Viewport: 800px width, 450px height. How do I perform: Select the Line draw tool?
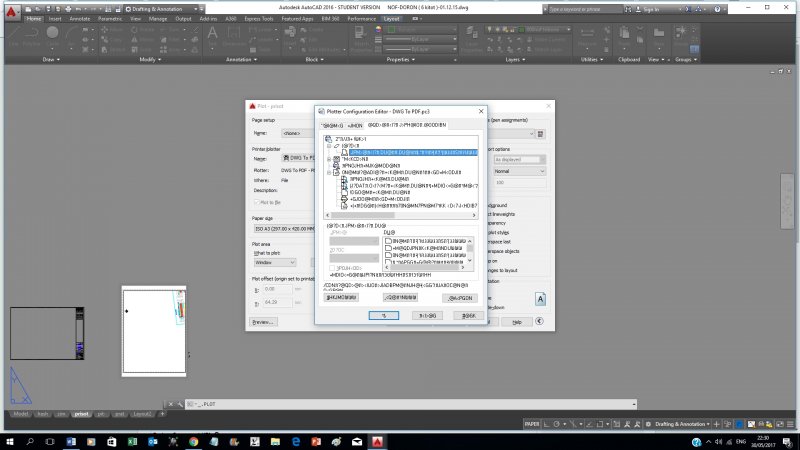(13, 33)
